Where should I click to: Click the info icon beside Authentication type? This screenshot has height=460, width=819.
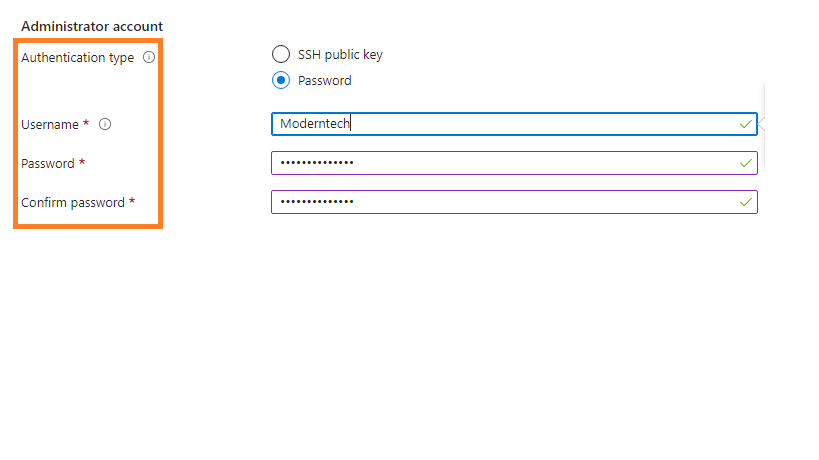(149, 58)
